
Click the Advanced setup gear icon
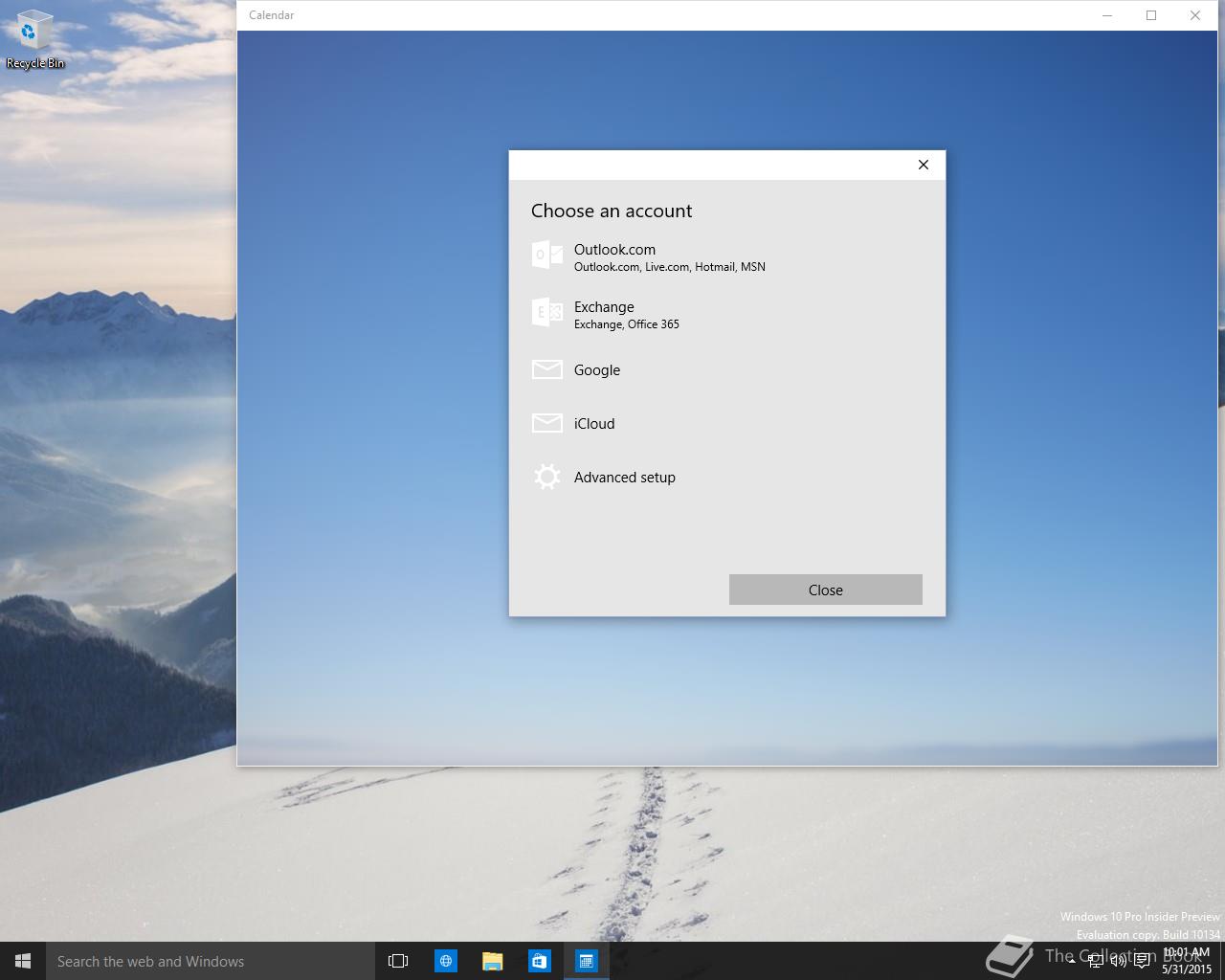tap(547, 477)
